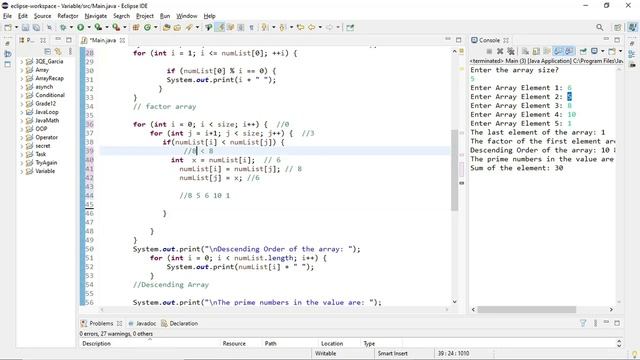
Task: Open the Display Selected Console dropdown arrow
Action: point(602,51)
